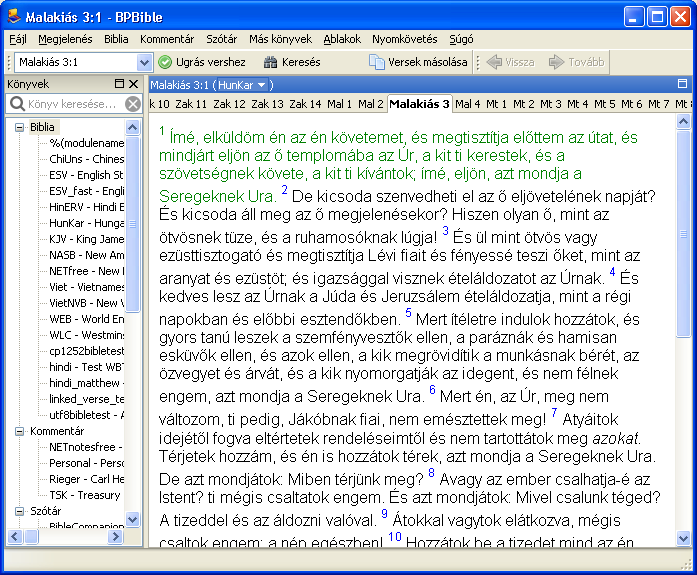Switch to the Mal 1 chapter tab

tap(339, 104)
